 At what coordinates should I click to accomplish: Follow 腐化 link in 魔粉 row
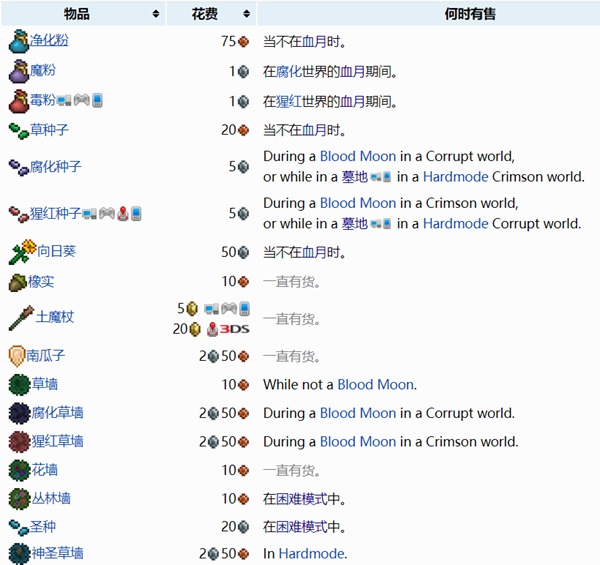click(x=289, y=72)
